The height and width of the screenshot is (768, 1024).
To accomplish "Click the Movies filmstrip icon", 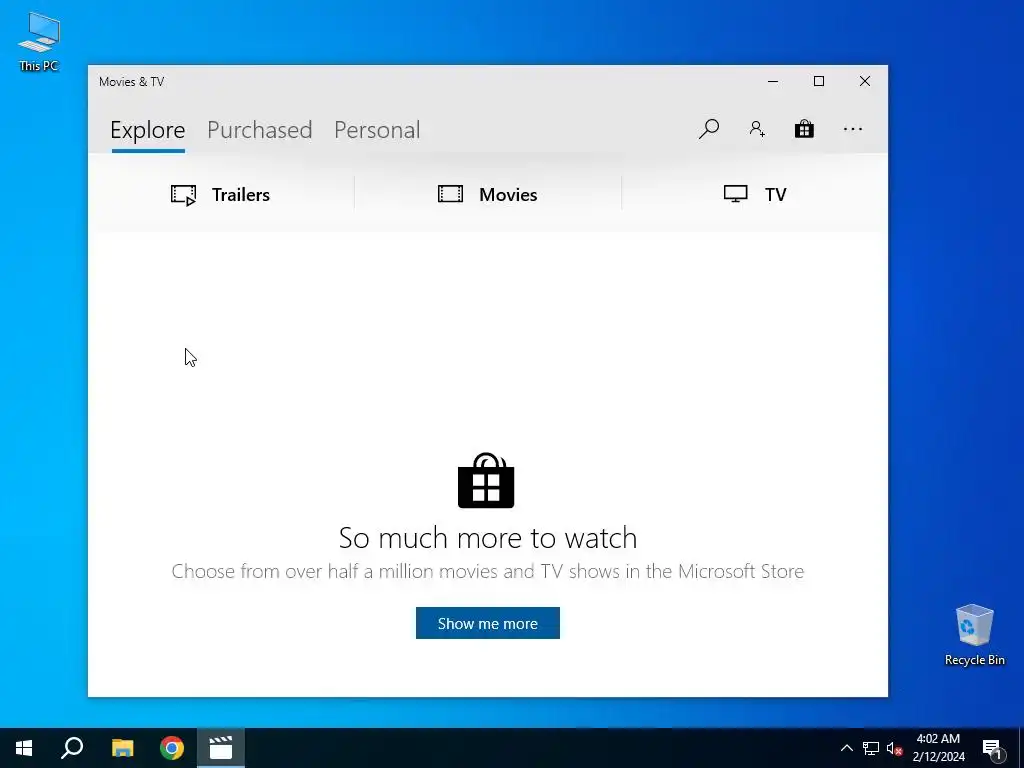I will [450, 194].
